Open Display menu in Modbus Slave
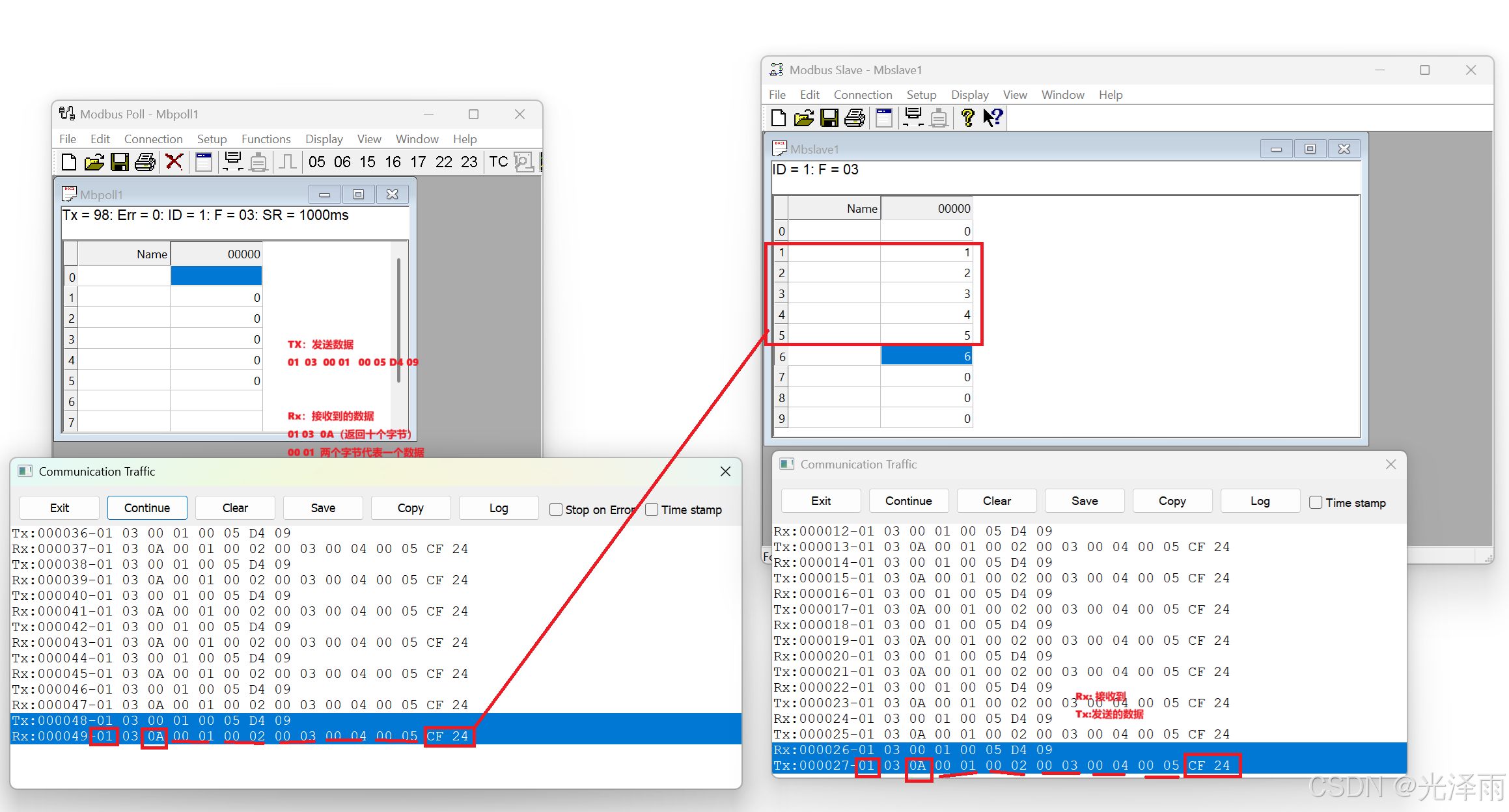The height and width of the screenshot is (812, 1509). (x=969, y=94)
